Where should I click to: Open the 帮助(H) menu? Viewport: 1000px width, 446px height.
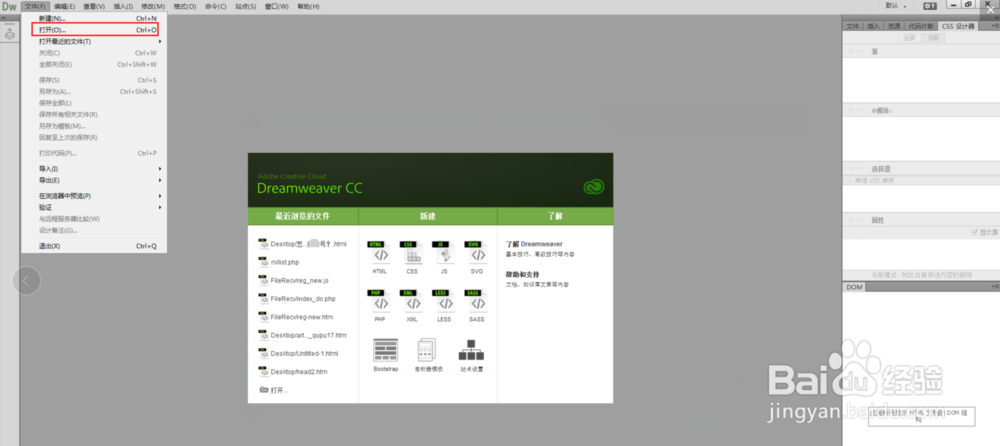[x=309, y=6]
